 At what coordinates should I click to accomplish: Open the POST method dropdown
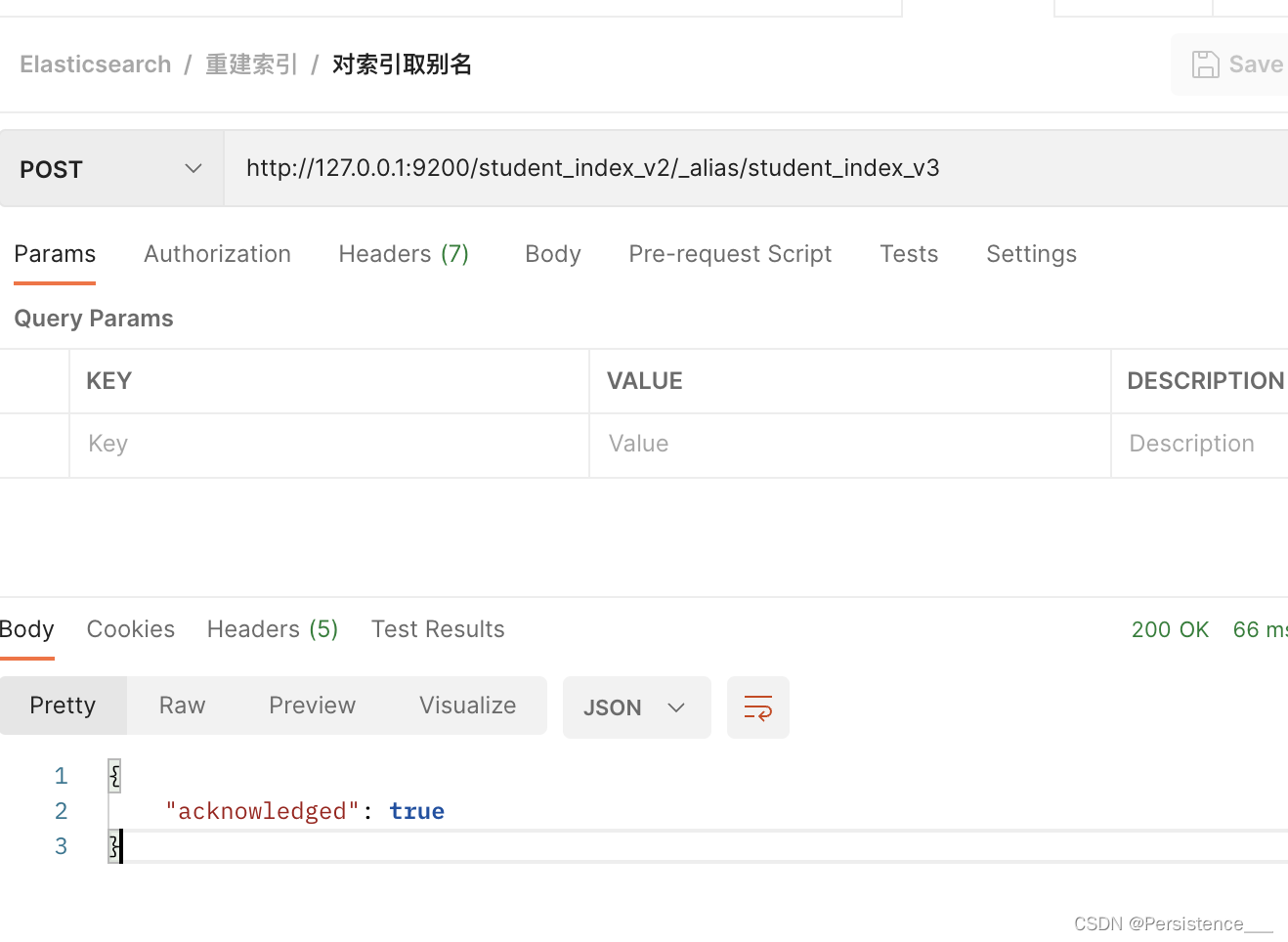tap(111, 169)
